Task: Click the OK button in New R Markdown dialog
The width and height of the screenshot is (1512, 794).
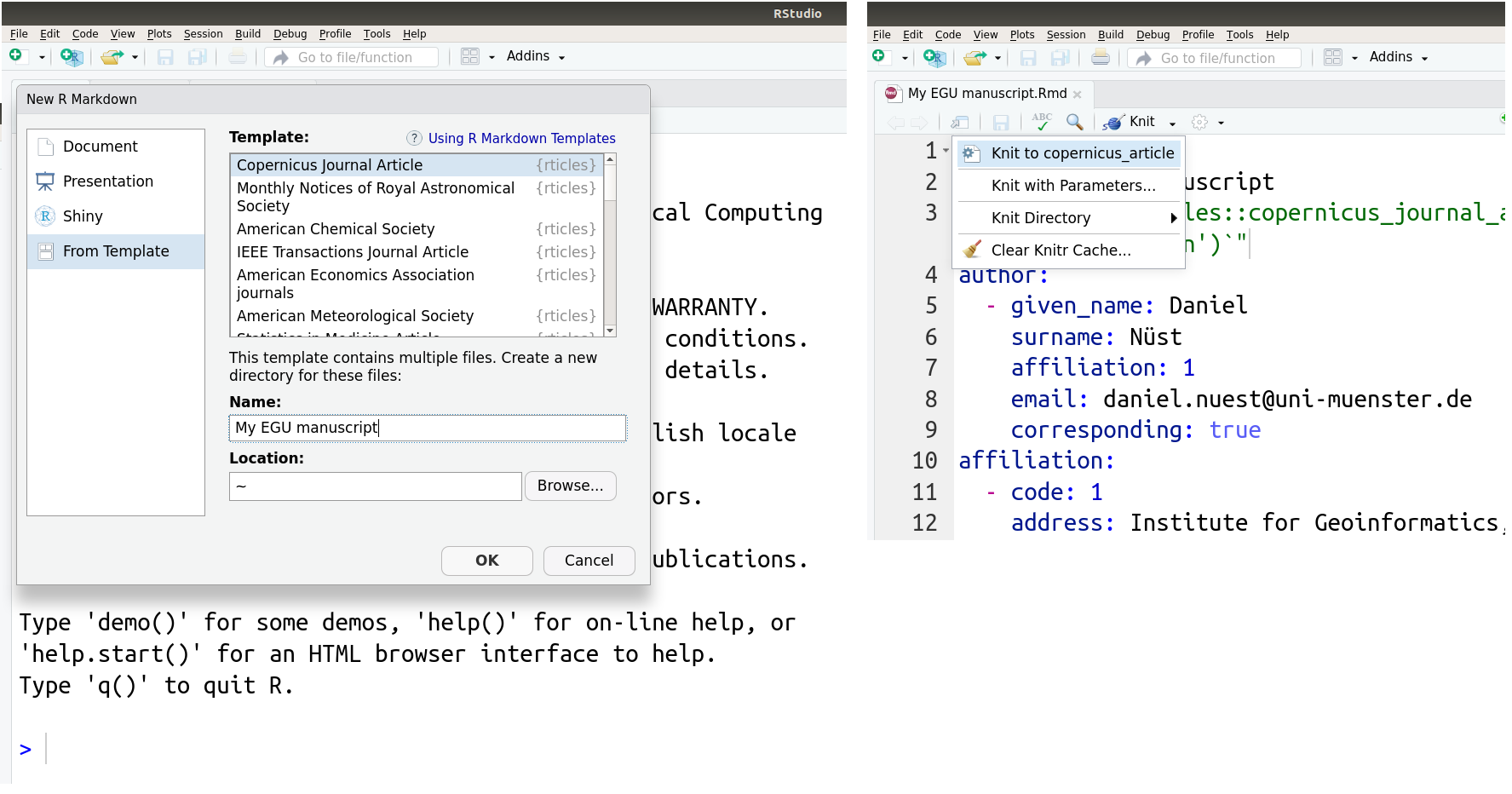Action: 487,561
